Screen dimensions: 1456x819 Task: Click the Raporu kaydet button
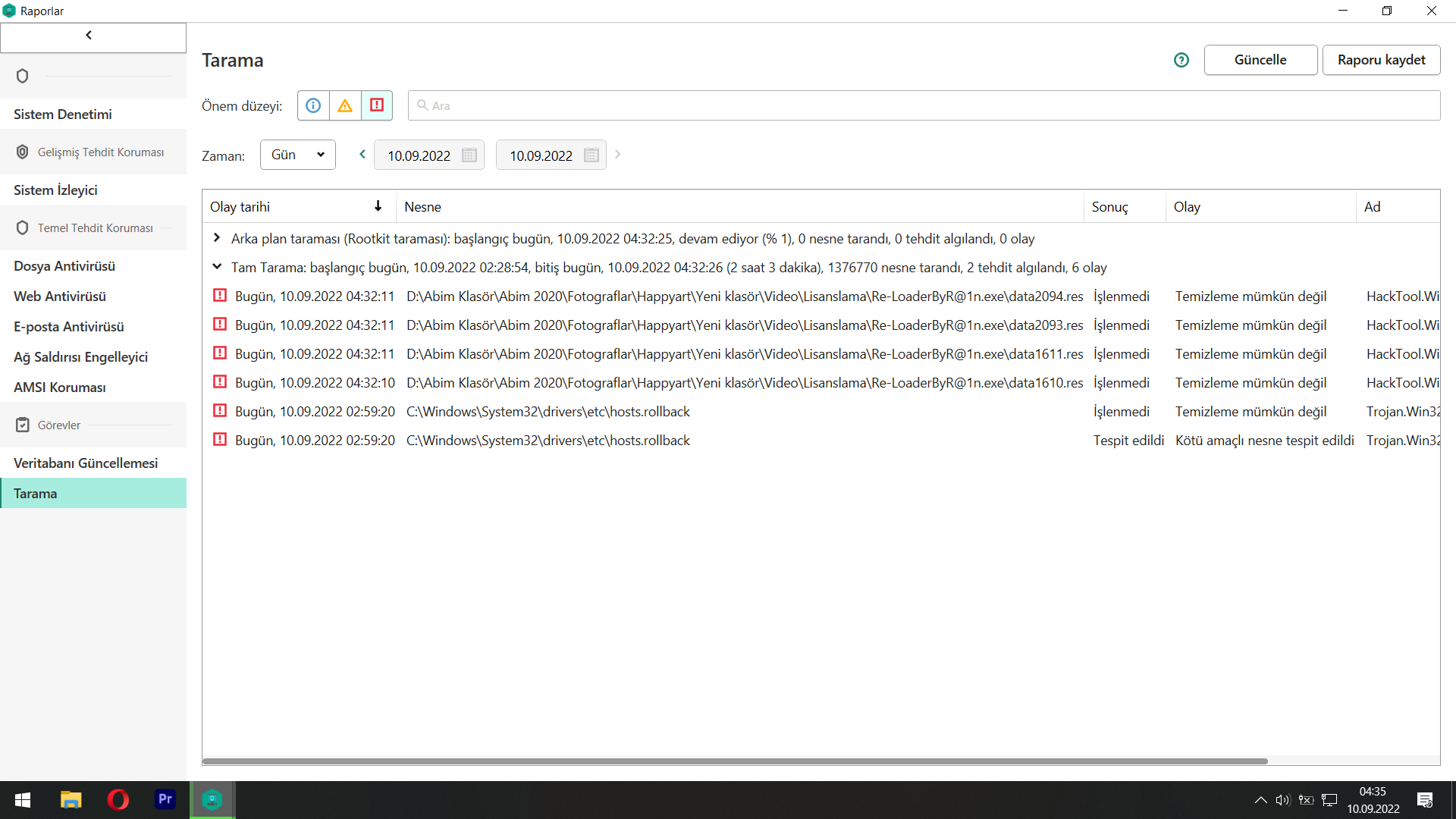click(1381, 60)
